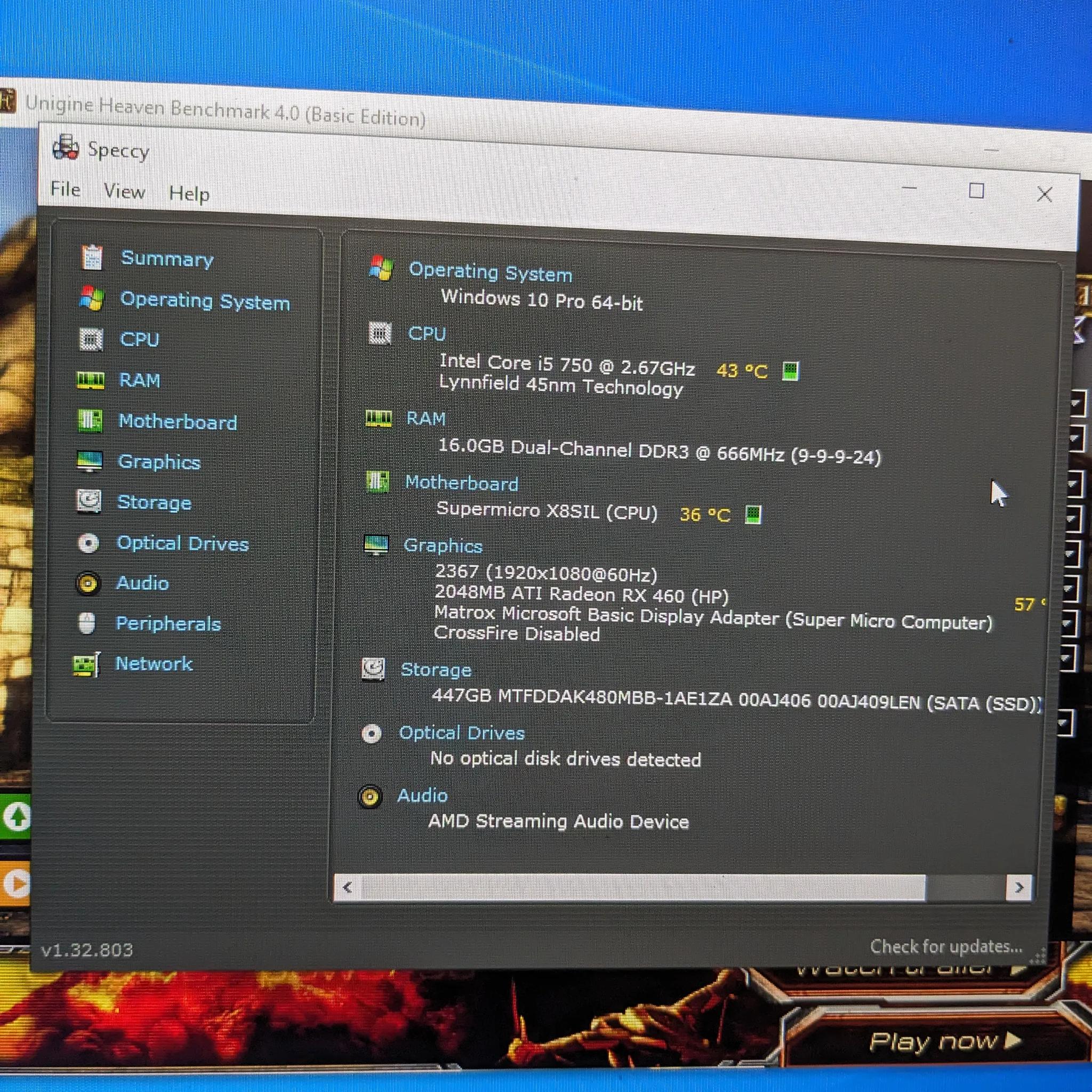Click the horizontal scrollbar right arrow

(x=1018, y=887)
